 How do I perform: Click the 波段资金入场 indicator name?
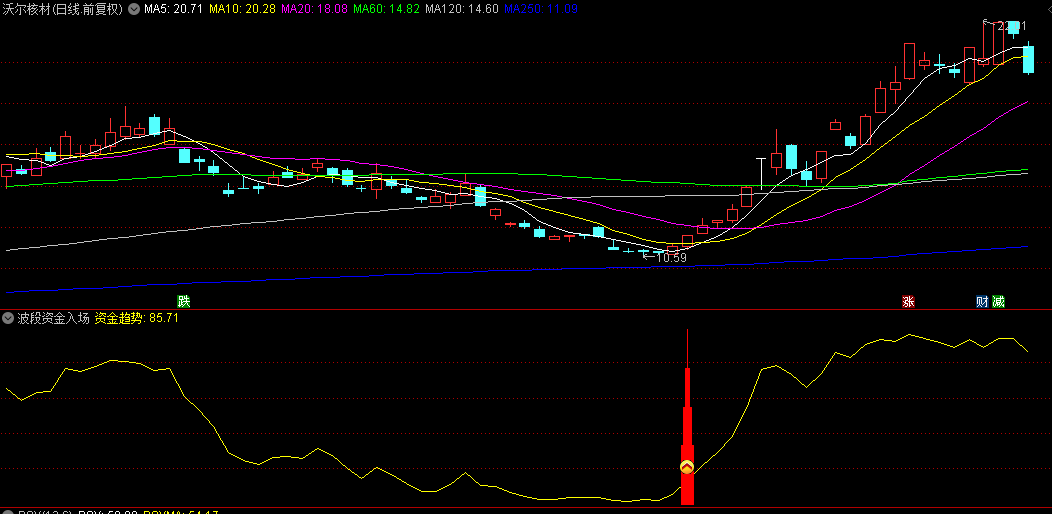click(52, 318)
